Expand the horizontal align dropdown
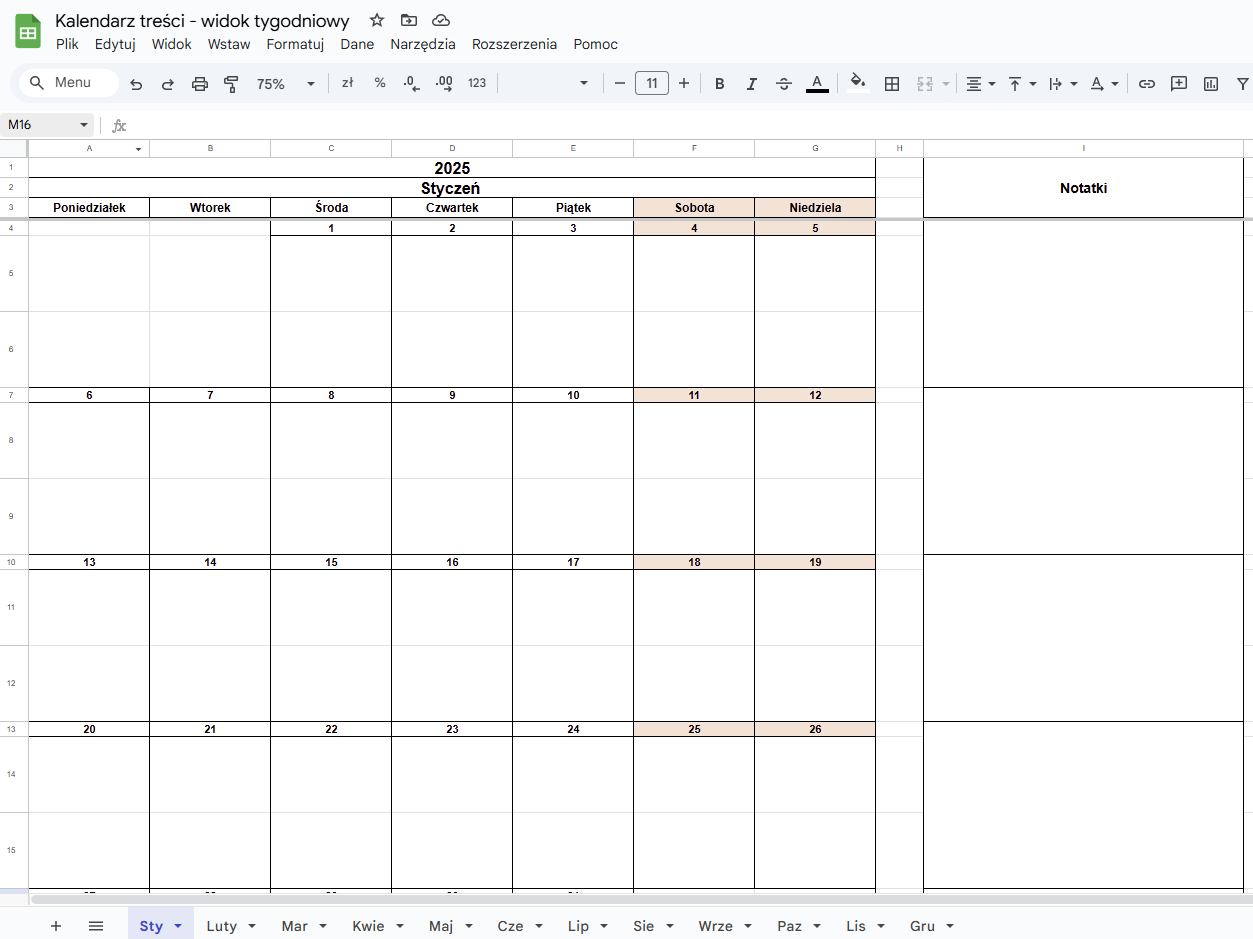 pos(980,84)
